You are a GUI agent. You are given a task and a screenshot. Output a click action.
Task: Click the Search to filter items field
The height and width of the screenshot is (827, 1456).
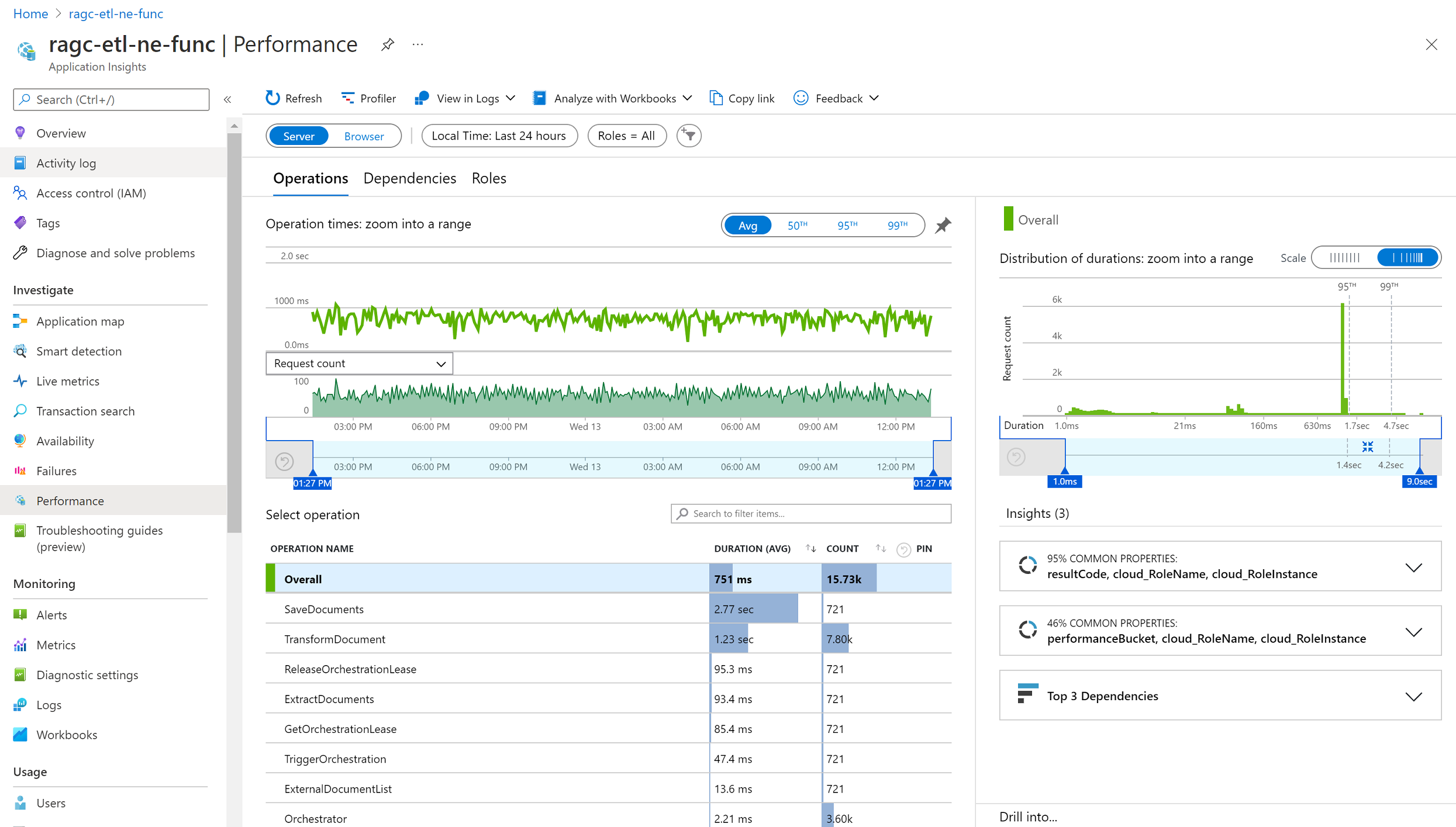pos(810,514)
